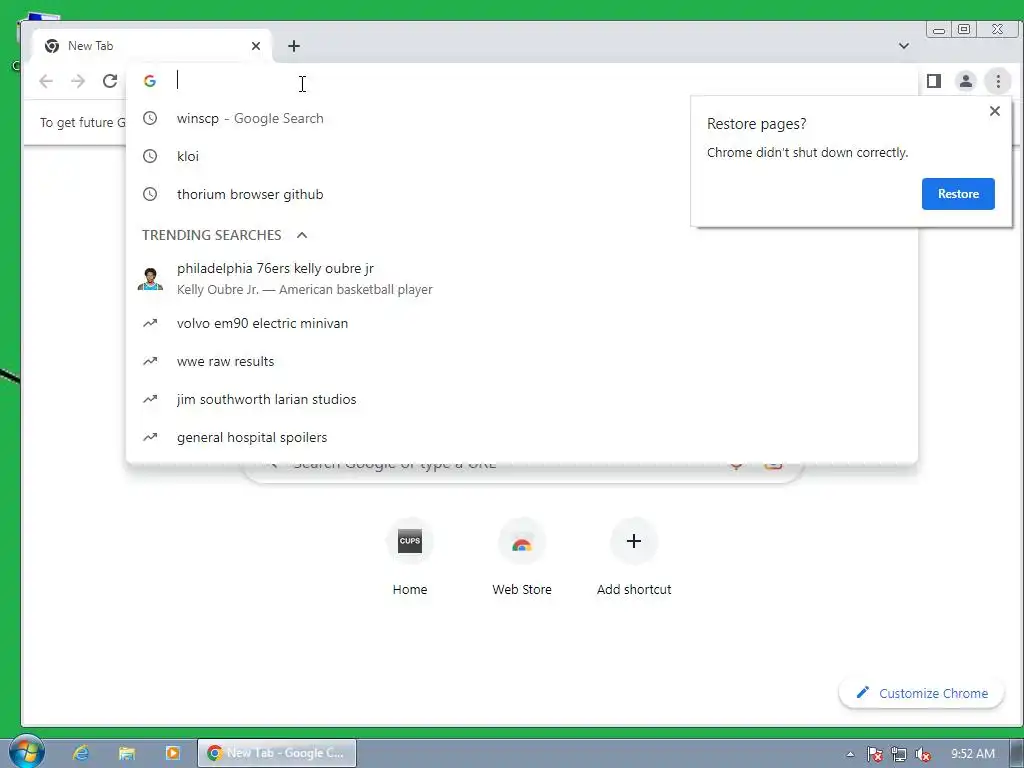Viewport: 1024px width, 768px height.
Task: Open Chrome three-dot menu
Action: (998, 81)
